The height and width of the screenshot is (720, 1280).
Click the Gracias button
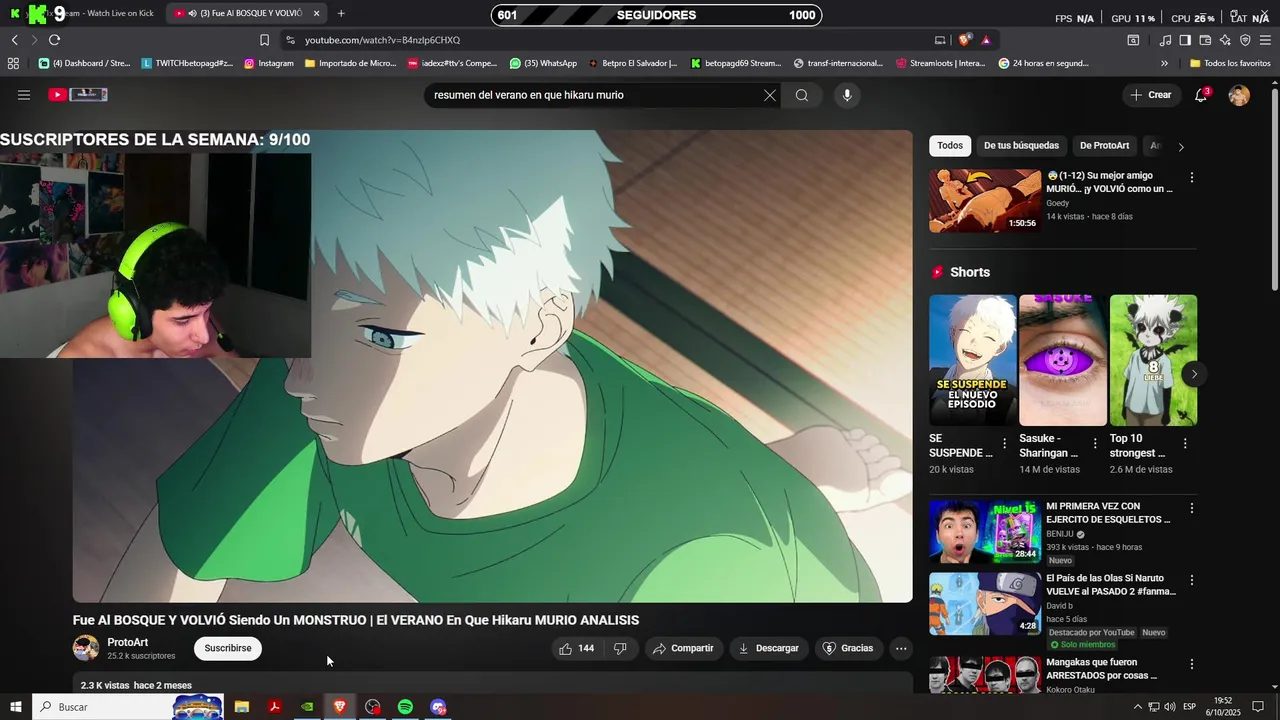(848, 648)
